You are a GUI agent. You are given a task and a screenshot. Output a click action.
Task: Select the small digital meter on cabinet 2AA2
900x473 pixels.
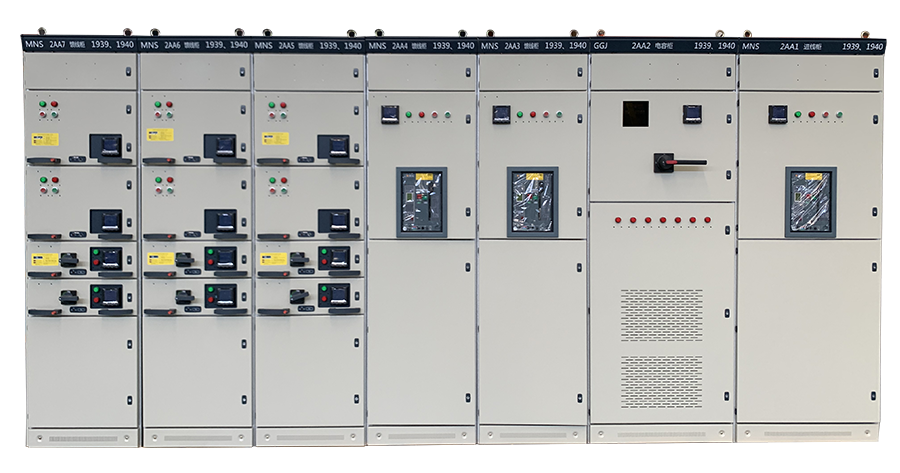tap(692, 114)
